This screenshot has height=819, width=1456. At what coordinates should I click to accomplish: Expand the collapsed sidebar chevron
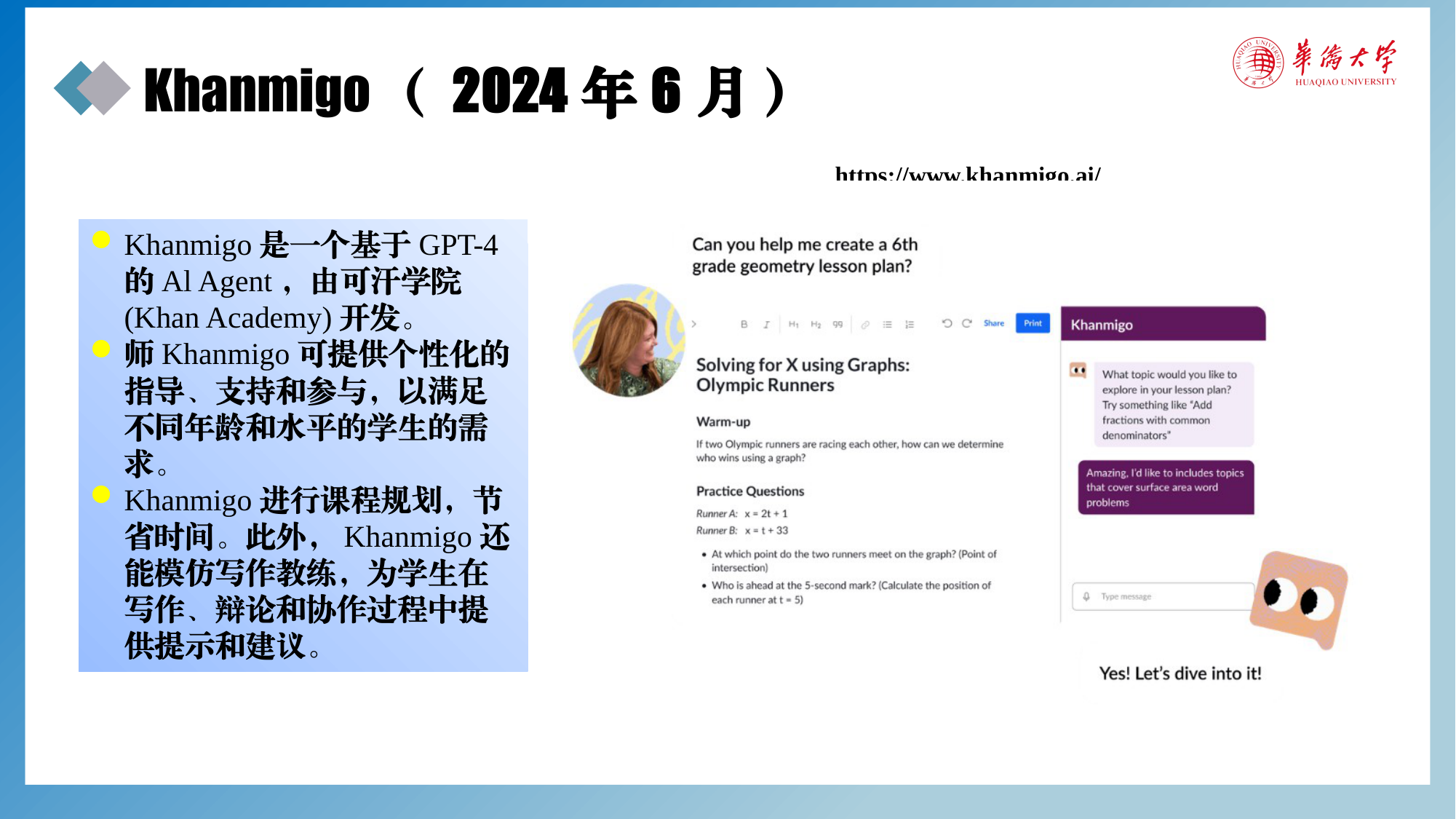[x=694, y=324]
